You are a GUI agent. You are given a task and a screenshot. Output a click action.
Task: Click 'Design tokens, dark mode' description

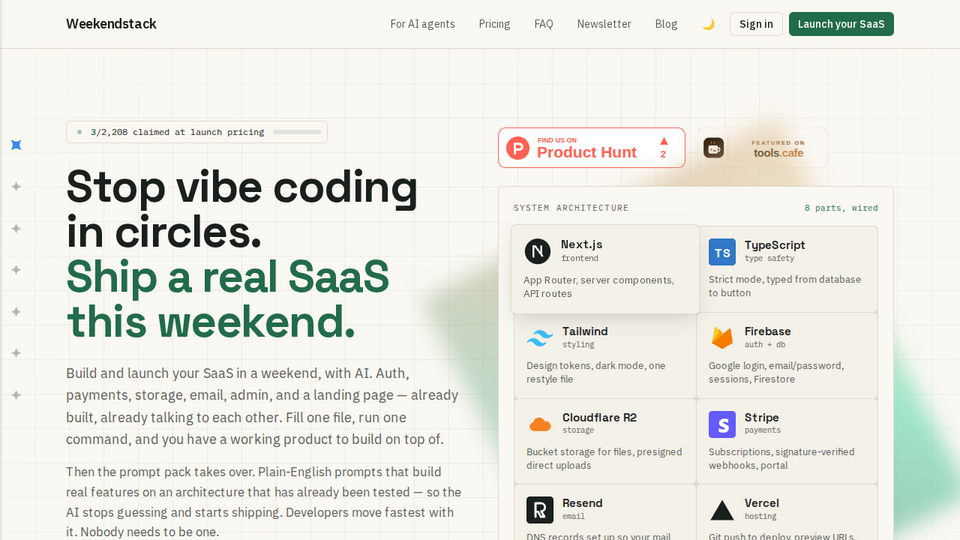coord(596,372)
